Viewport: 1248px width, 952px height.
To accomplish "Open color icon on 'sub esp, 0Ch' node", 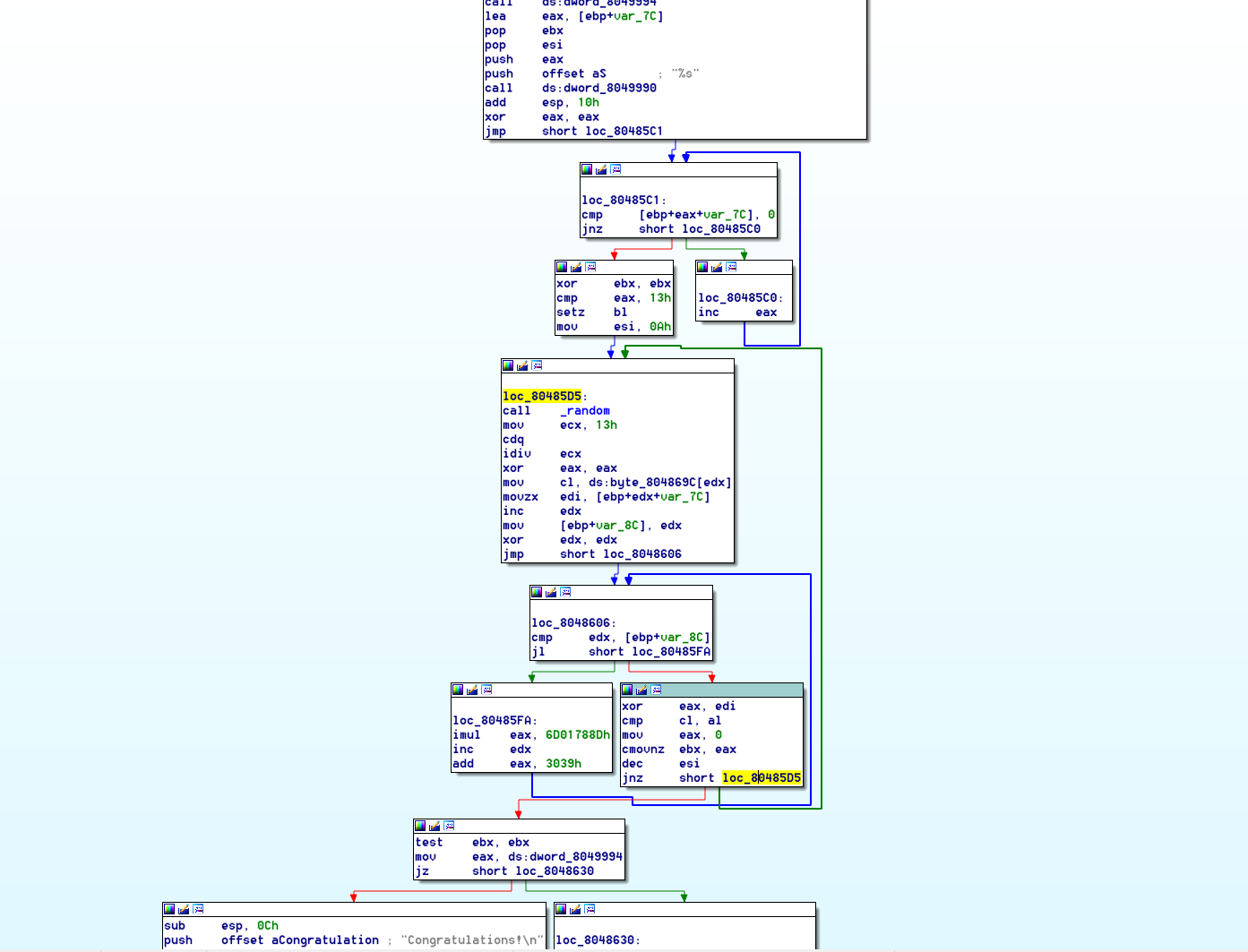I will pos(169,909).
